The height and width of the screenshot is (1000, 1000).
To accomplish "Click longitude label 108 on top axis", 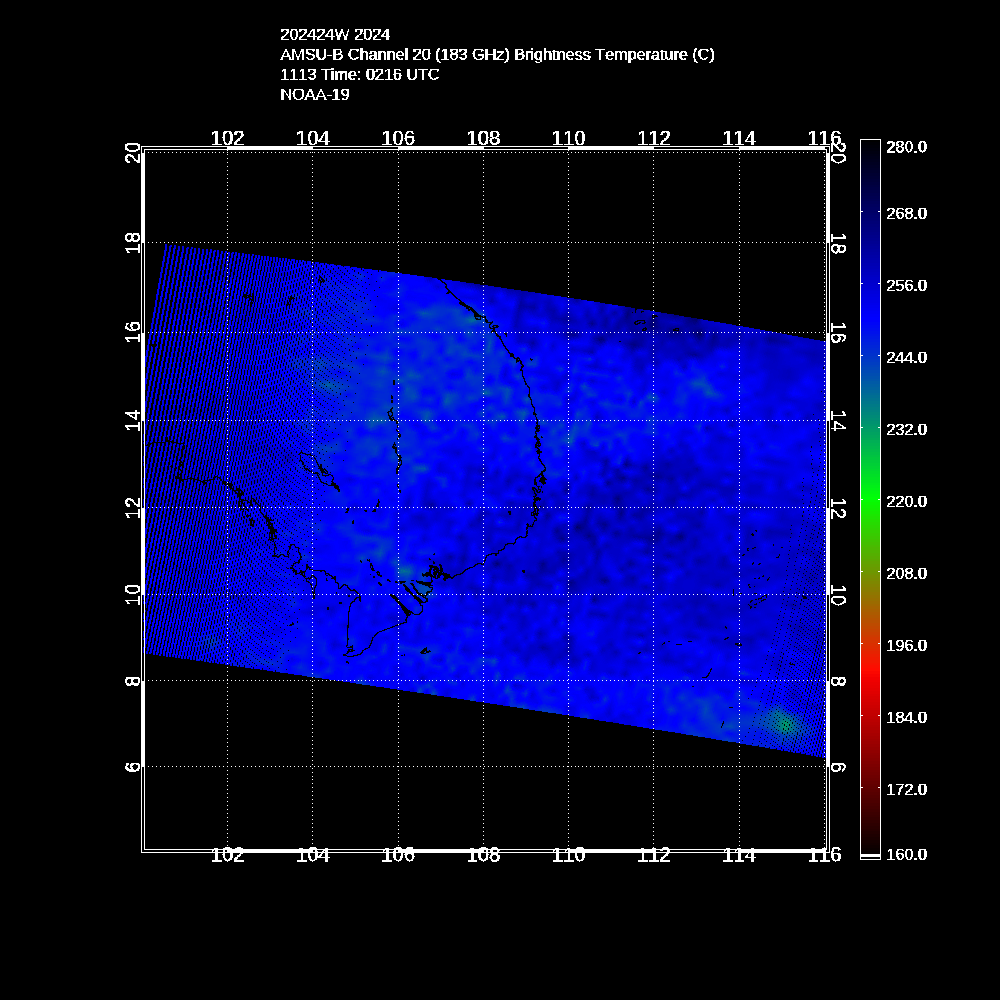I will 483,138.
